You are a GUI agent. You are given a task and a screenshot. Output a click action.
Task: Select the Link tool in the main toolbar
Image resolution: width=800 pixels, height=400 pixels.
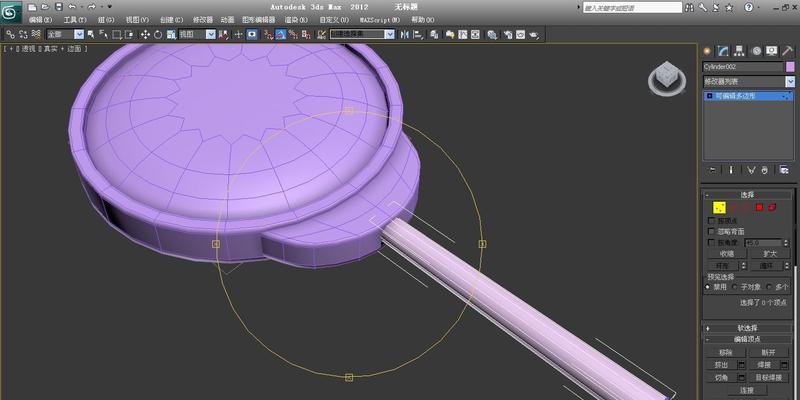tap(10, 34)
